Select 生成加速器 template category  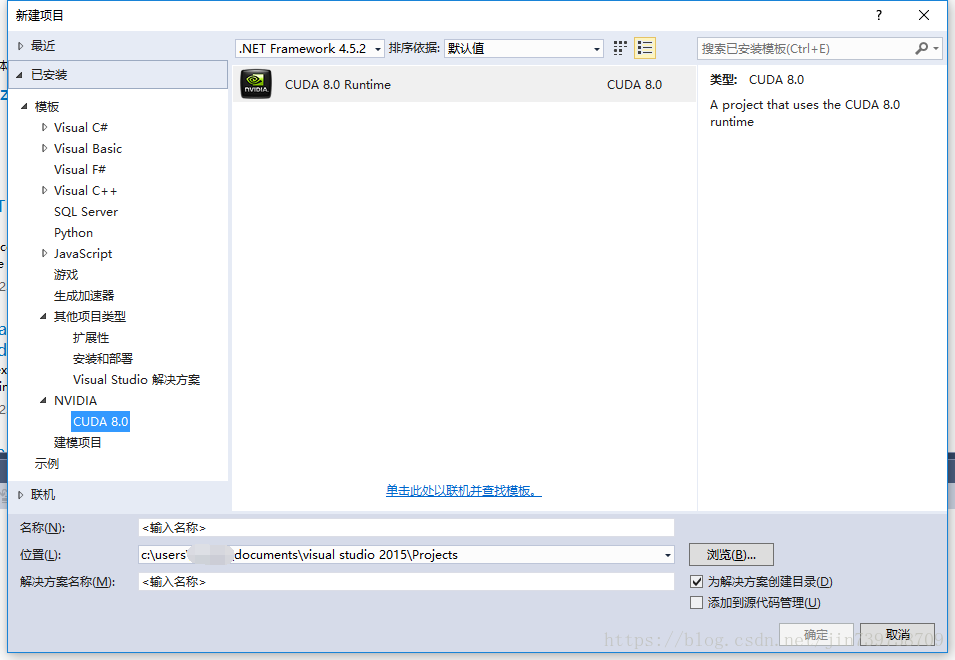click(84, 296)
